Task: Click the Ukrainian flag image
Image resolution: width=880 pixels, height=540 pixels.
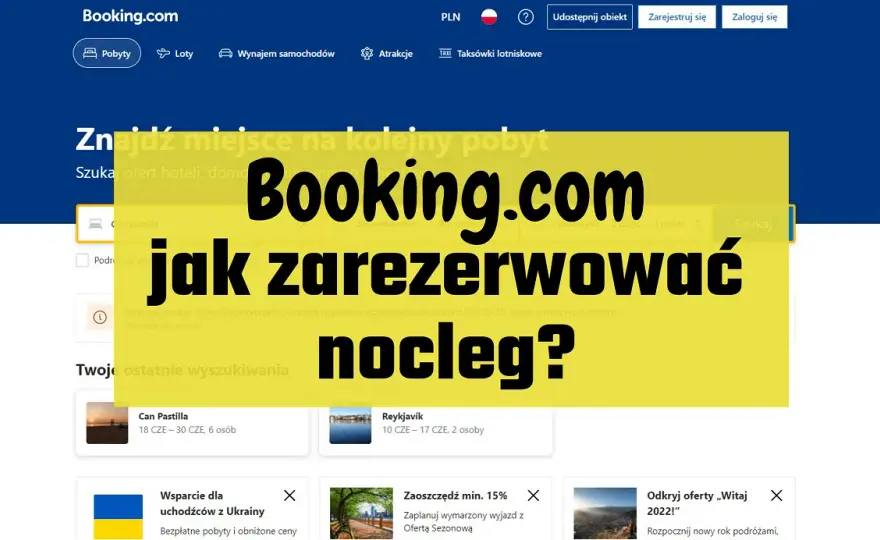Action: (118, 516)
